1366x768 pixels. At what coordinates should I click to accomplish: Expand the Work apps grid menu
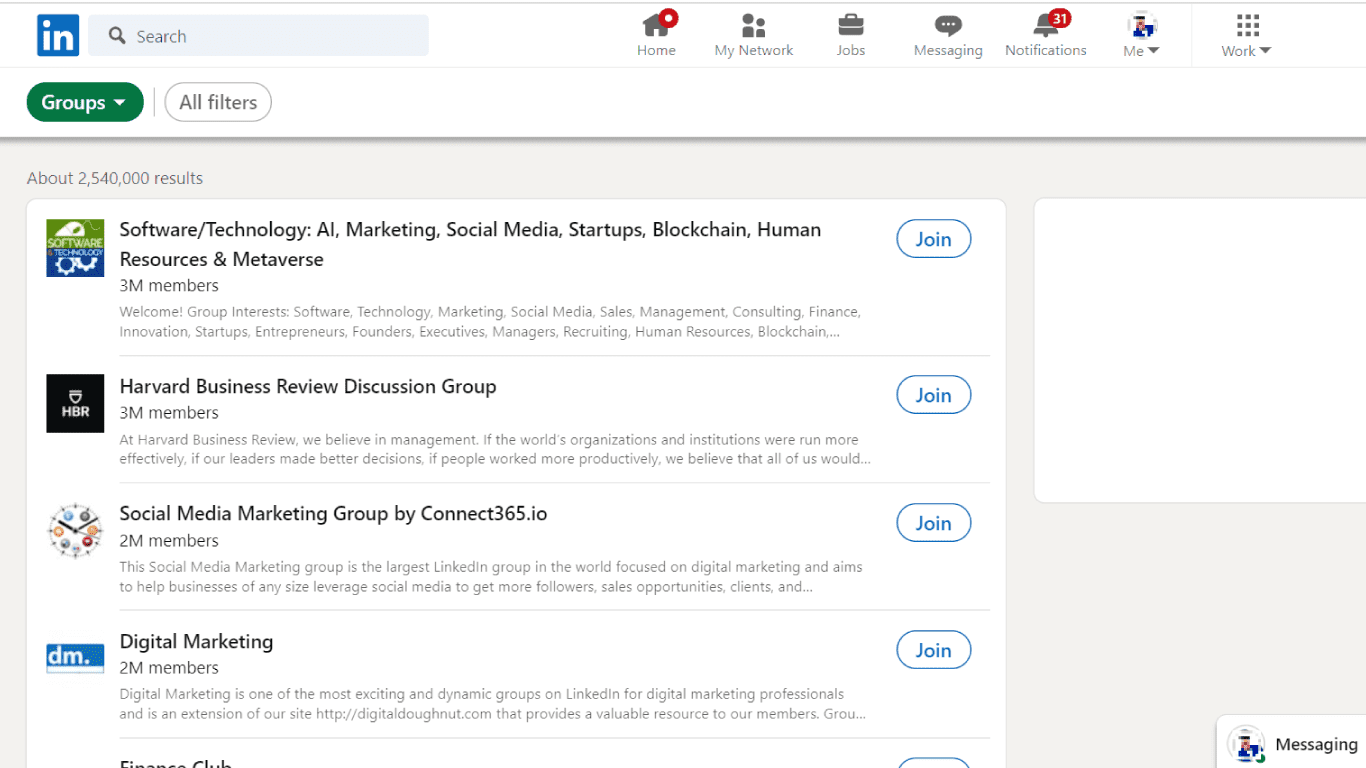point(1246,36)
